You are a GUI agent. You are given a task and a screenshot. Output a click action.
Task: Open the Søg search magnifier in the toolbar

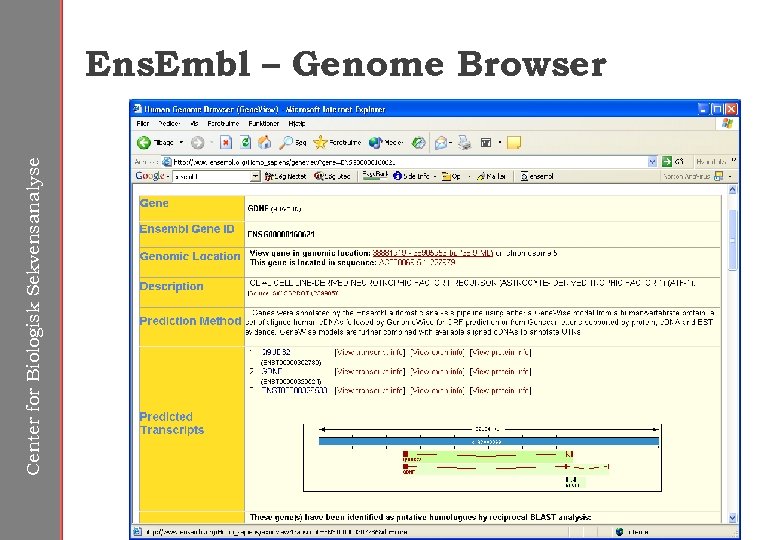tap(292, 143)
